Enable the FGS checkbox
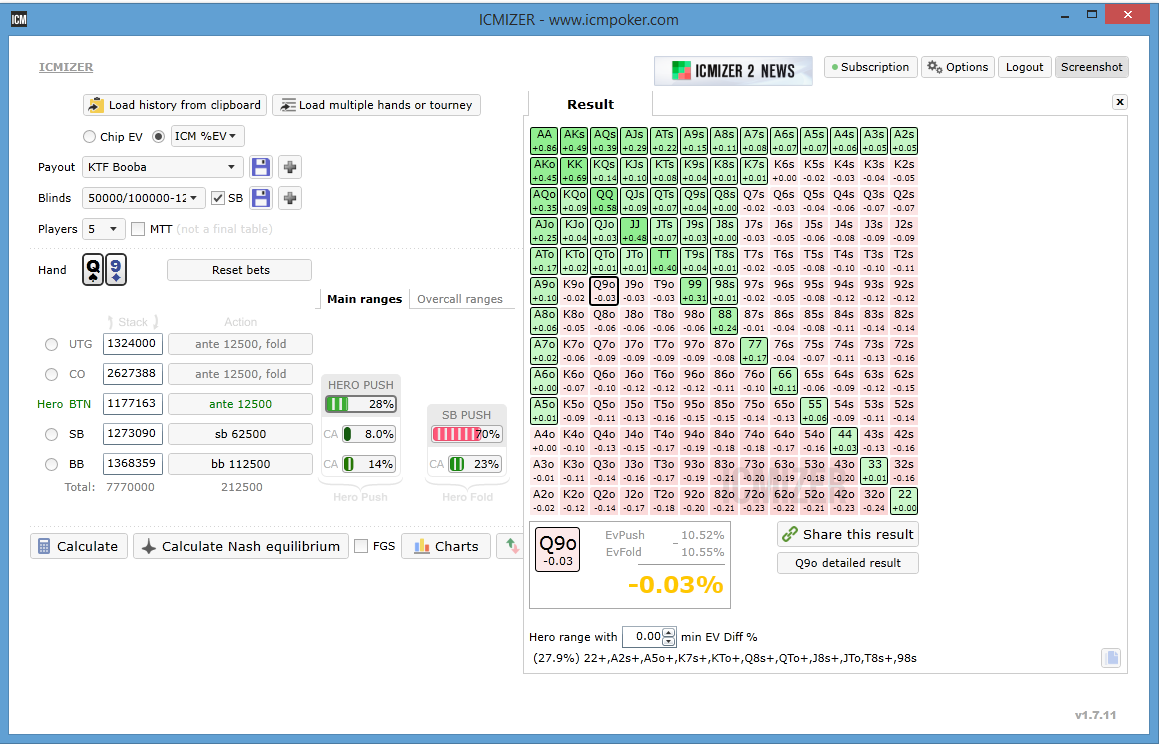 (x=361, y=546)
